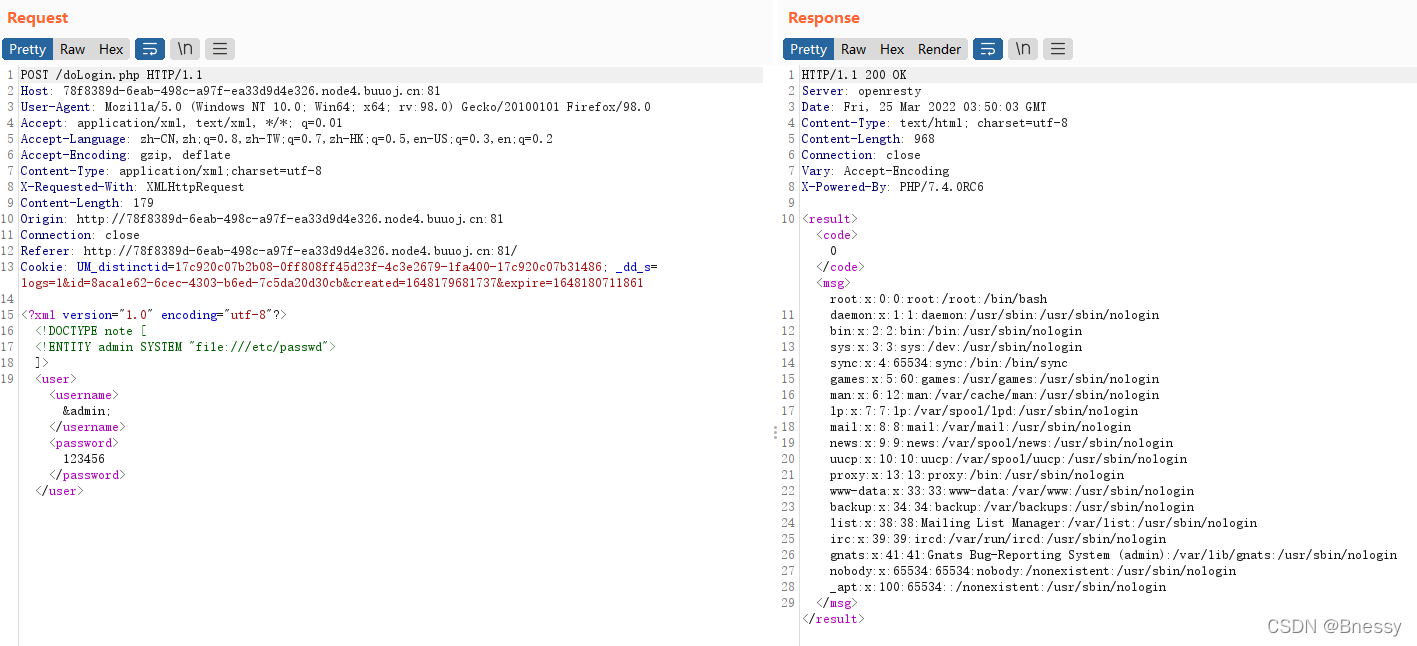Click the 'HTTP/1.1 200 OK' status line
This screenshot has width=1417, height=646.
[854, 75]
